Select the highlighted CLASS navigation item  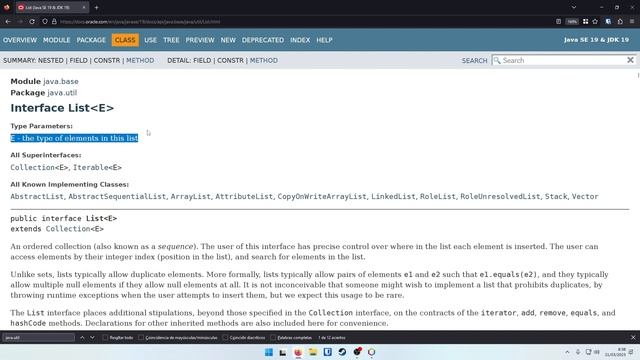125,40
